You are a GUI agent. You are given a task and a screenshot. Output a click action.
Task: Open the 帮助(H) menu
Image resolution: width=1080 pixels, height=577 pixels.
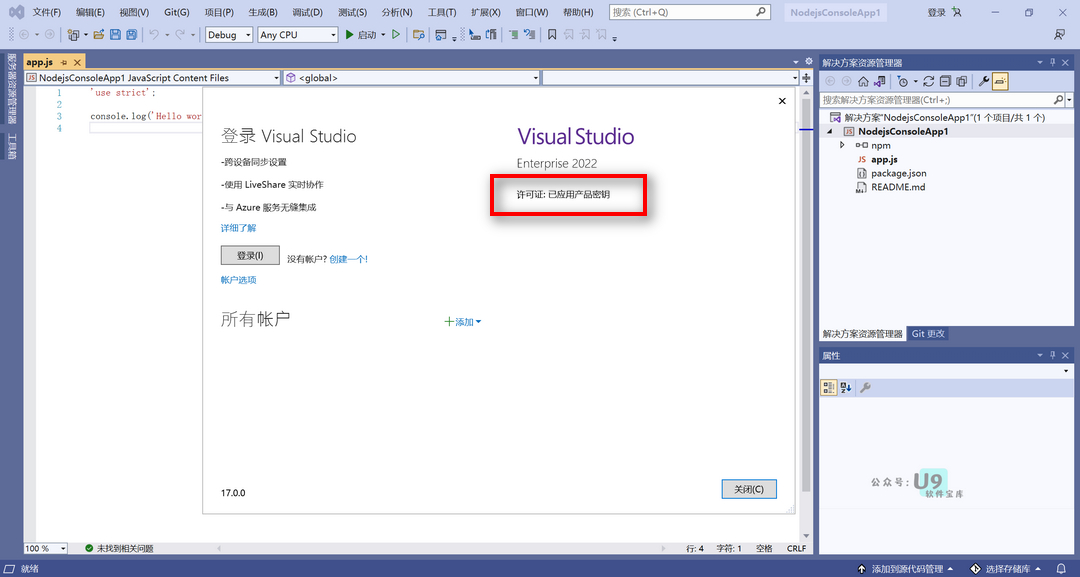578,12
